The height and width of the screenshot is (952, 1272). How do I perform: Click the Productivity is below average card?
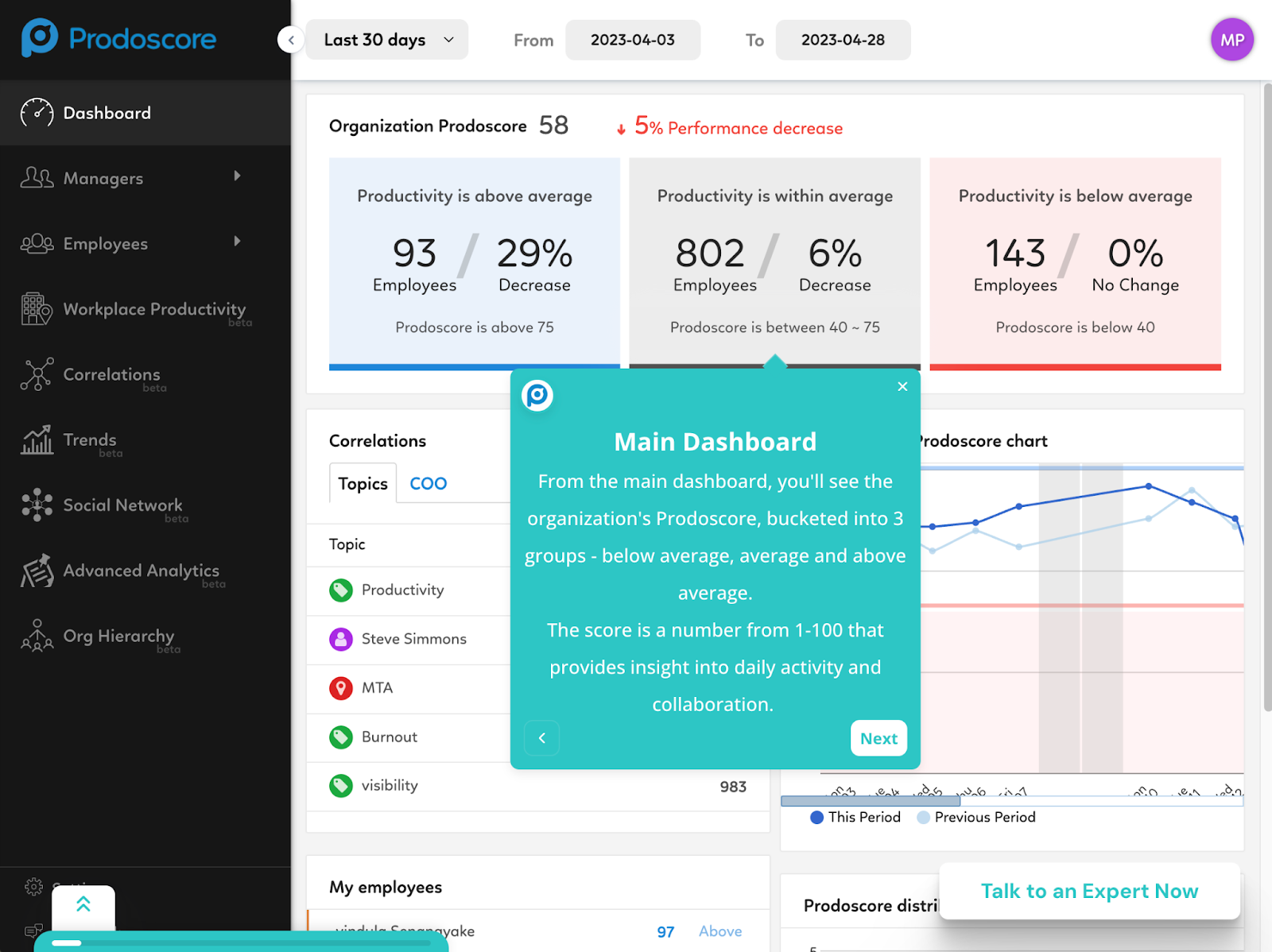click(1076, 264)
